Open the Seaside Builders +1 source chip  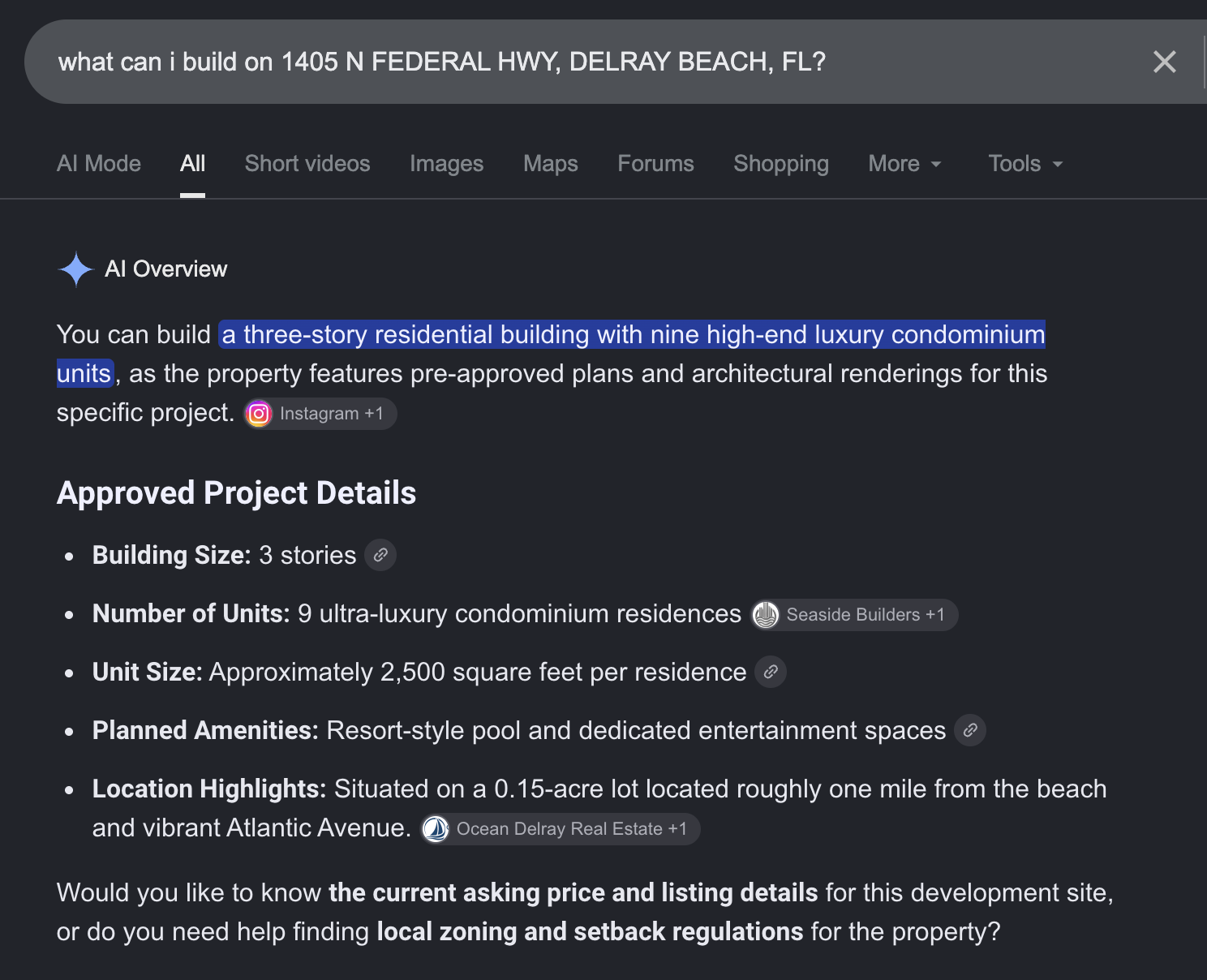854,615
